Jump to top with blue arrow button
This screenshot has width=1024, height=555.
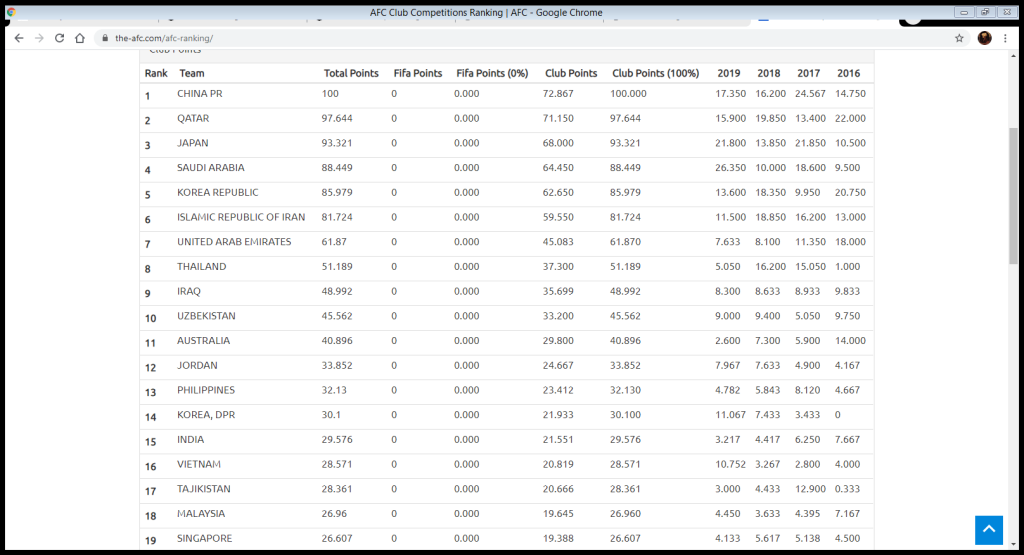click(989, 530)
